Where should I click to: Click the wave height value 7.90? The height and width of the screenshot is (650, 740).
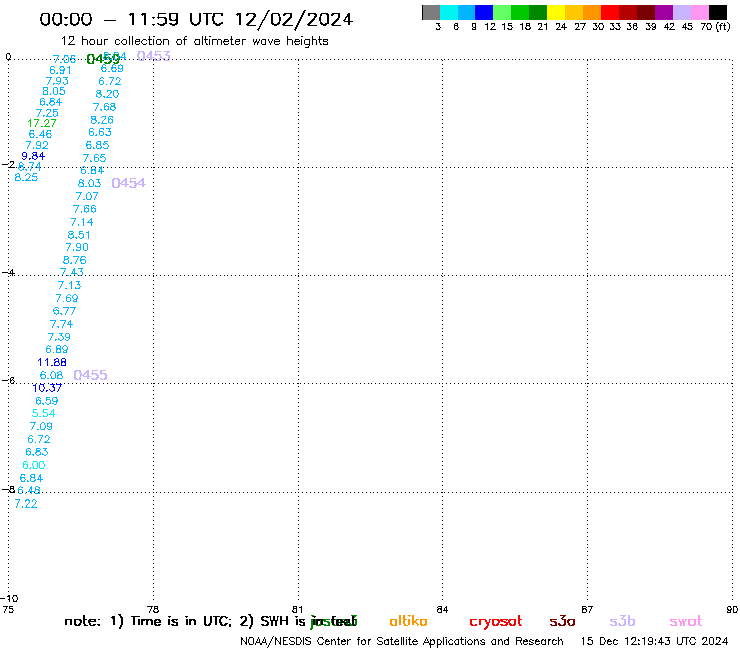(x=77, y=247)
